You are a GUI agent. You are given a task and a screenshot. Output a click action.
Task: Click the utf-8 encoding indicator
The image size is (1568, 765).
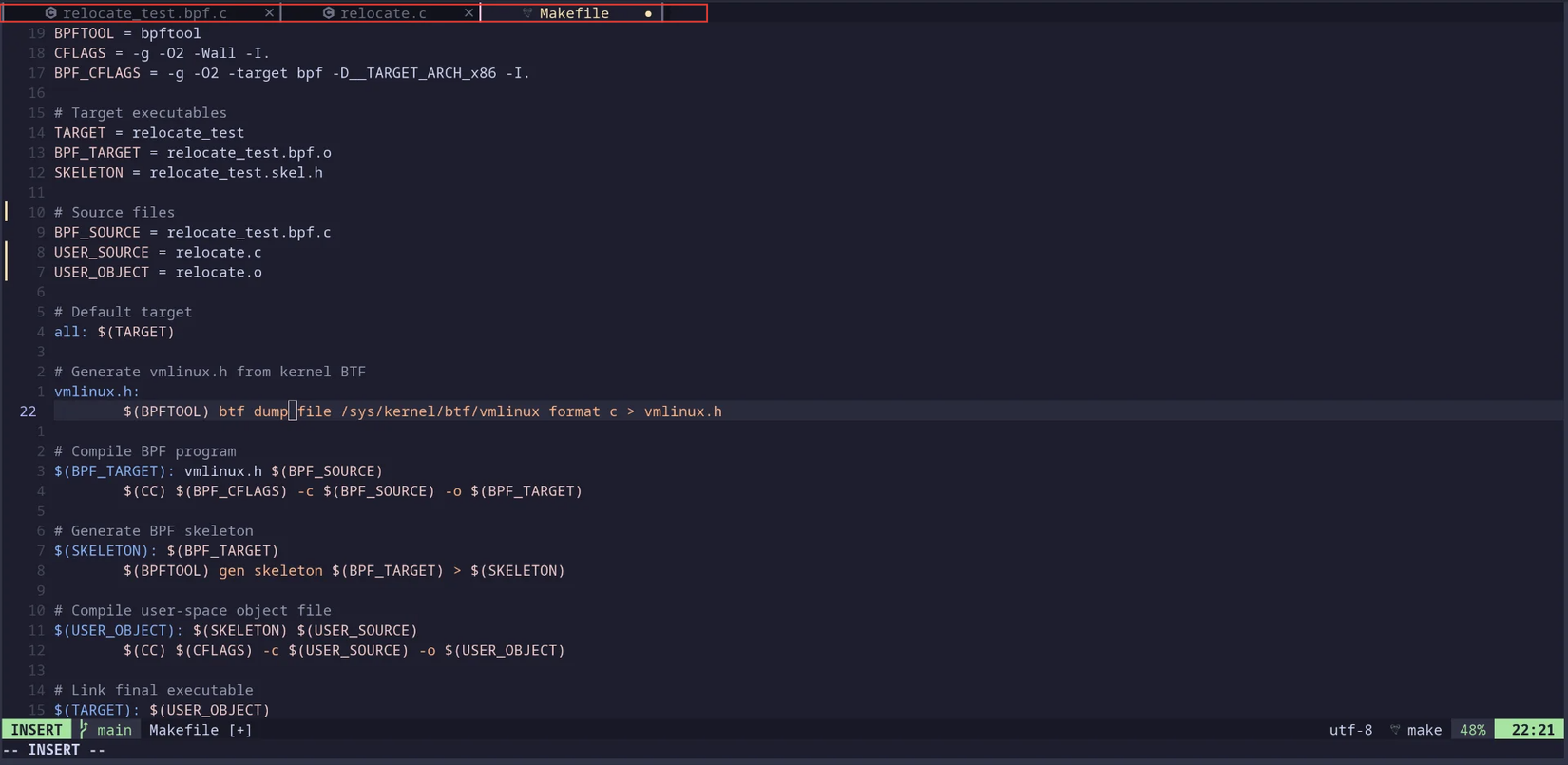coord(1350,730)
